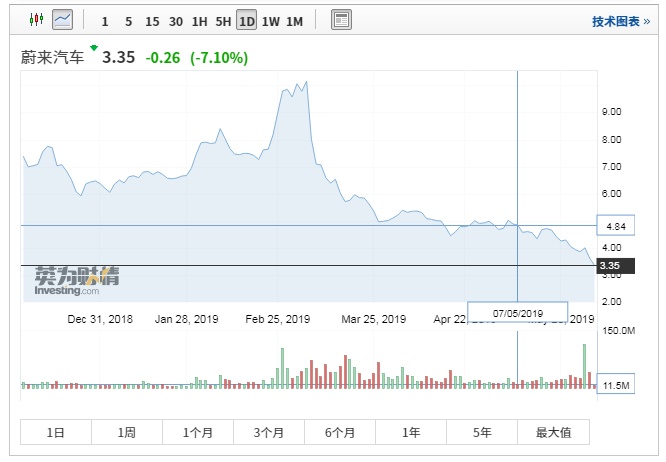This screenshot has height=462, width=666.
Task: Select the 1W interval
Action: click(x=271, y=21)
